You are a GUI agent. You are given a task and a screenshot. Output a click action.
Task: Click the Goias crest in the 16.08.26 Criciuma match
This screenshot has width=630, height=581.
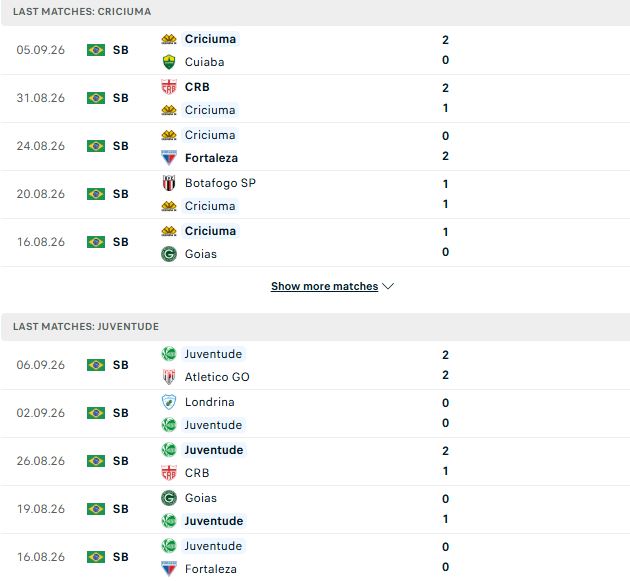(169, 254)
